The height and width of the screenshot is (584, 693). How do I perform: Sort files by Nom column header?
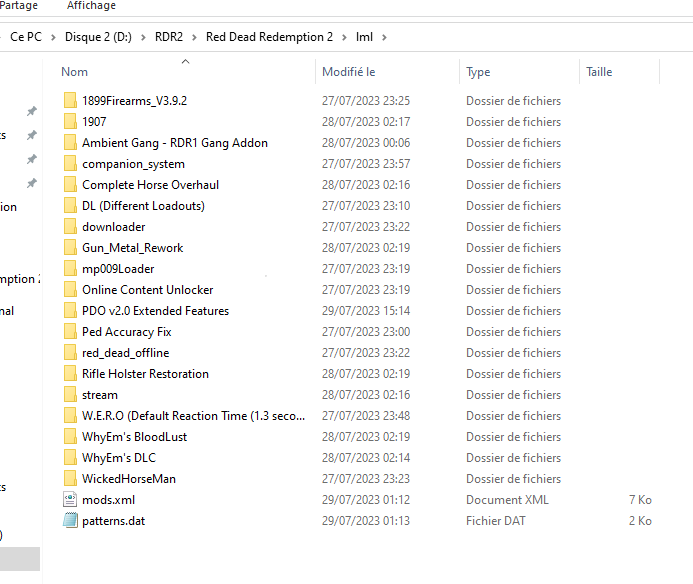(74, 72)
